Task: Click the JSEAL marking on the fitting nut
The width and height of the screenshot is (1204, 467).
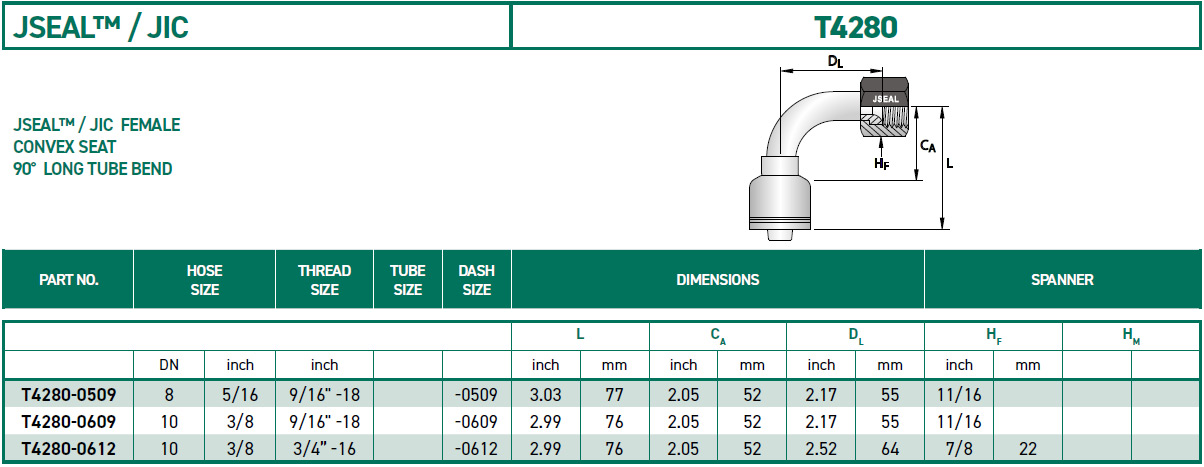Action: [x=885, y=99]
